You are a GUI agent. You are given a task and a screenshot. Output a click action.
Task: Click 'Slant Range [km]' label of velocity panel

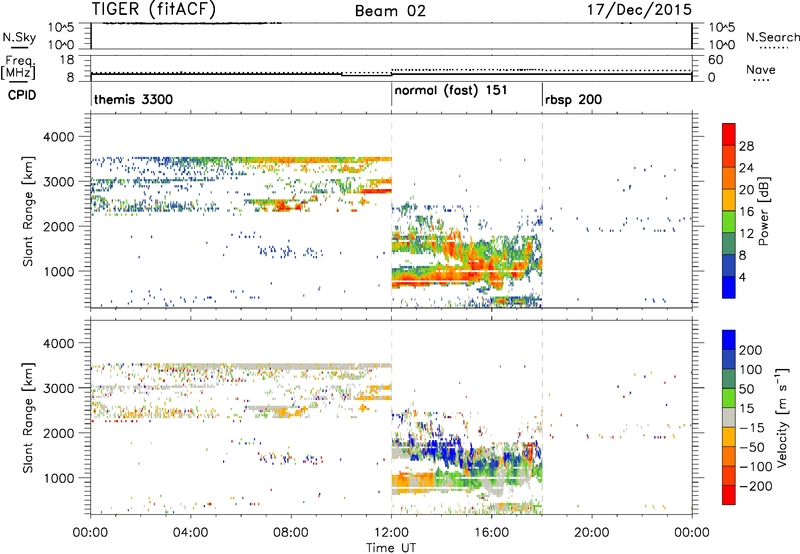[28, 418]
